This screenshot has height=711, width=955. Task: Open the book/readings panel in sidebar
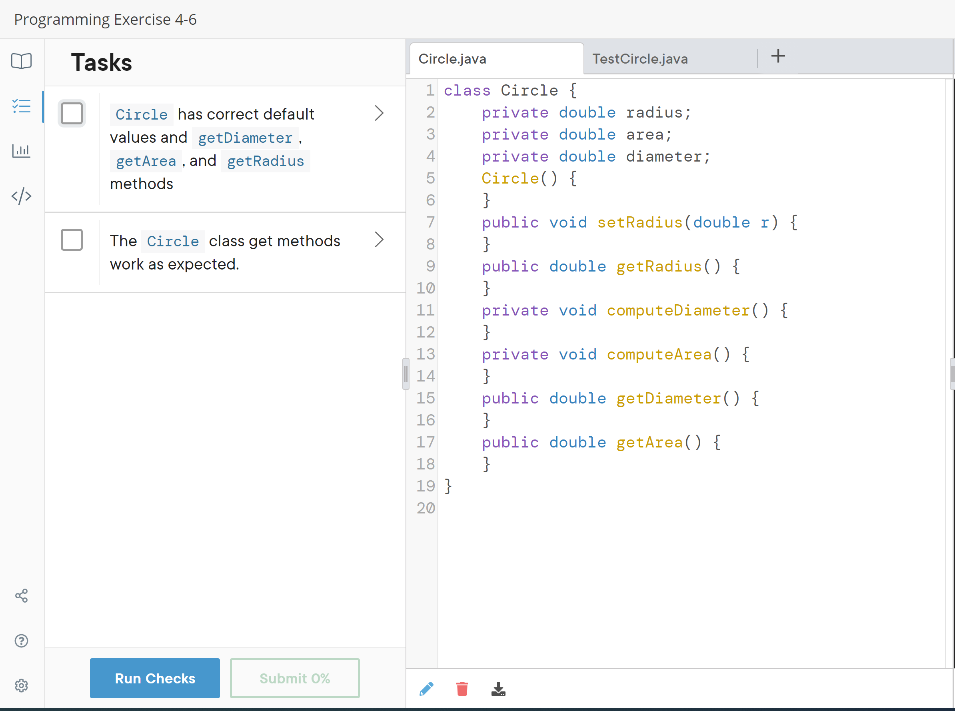click(x=21, y=60)
